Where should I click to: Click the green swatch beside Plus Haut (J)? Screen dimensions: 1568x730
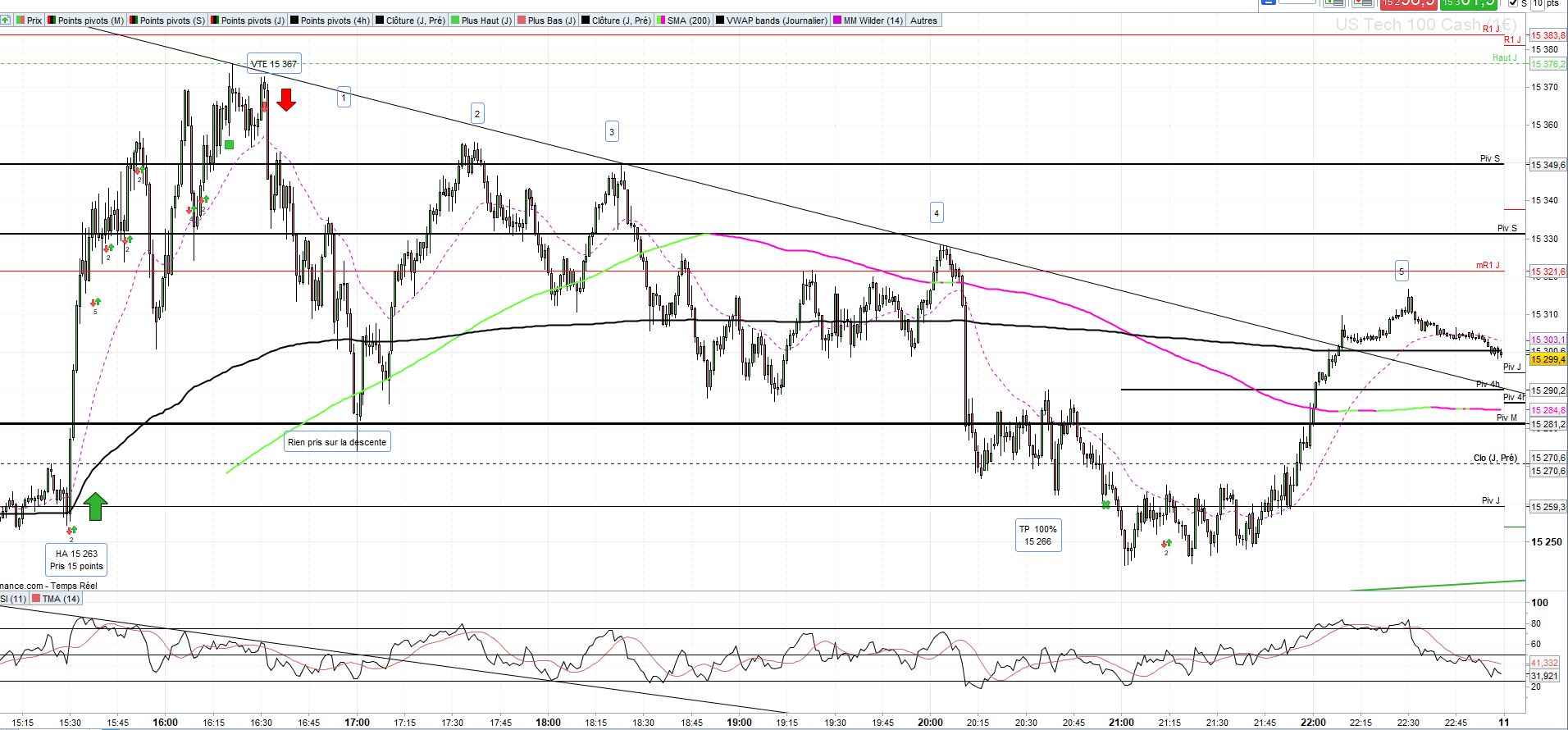point(455,21)
